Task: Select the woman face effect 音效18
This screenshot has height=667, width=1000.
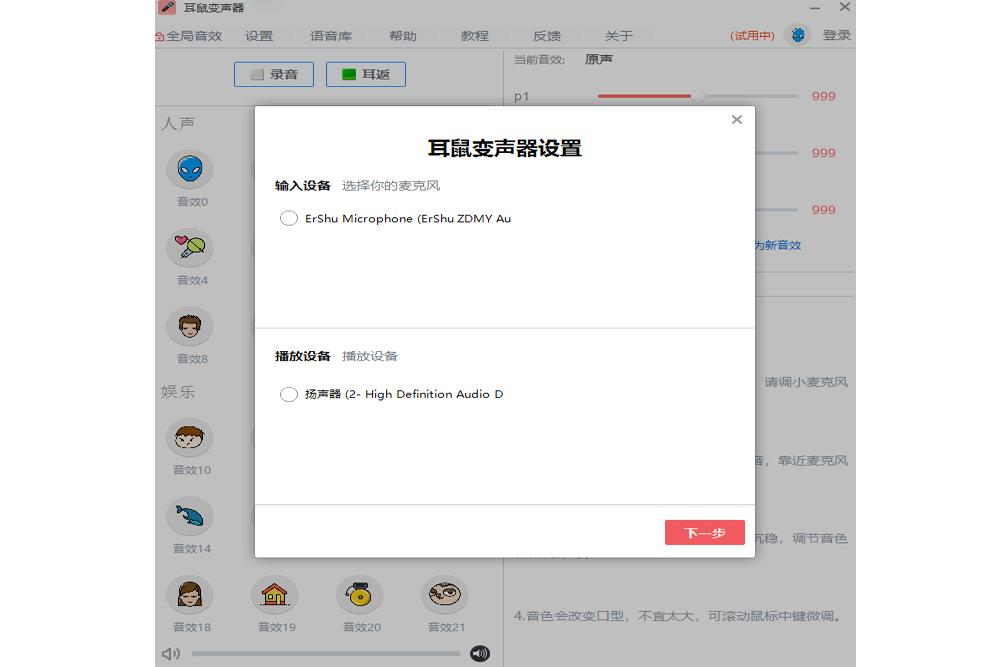Action: pyautogui.click(x=189, y=595)
